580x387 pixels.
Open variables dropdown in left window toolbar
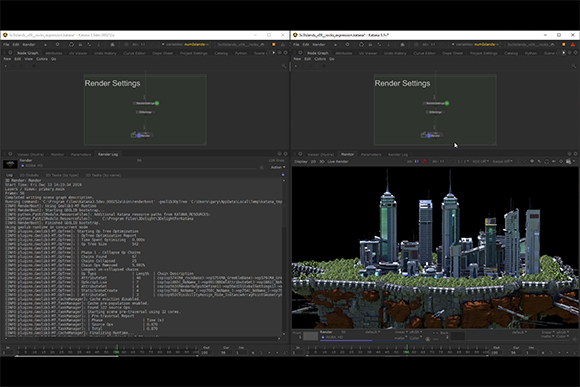[x=185, y=44]
